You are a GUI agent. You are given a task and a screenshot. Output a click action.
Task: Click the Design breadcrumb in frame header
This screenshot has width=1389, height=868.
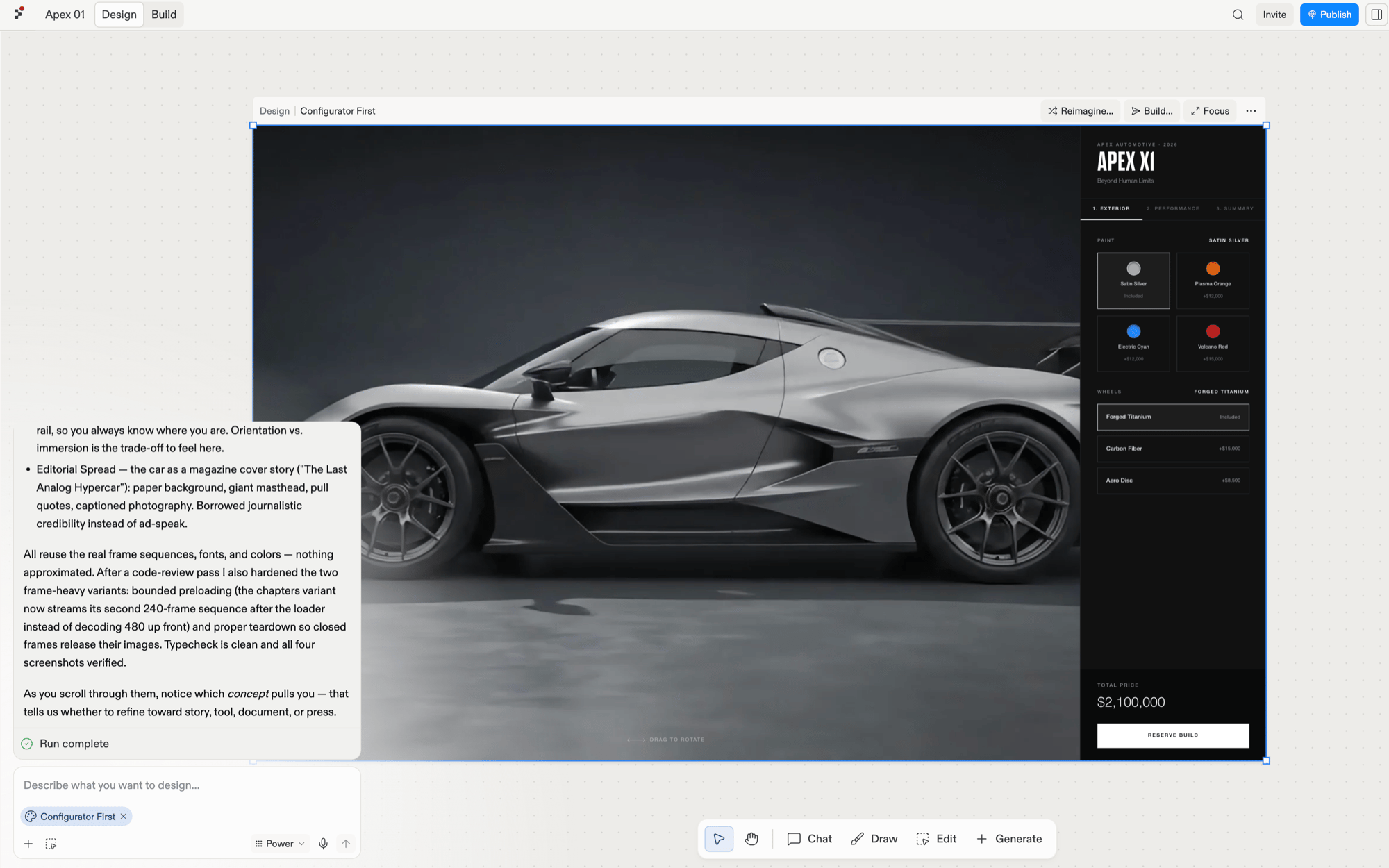coord(274,111)
